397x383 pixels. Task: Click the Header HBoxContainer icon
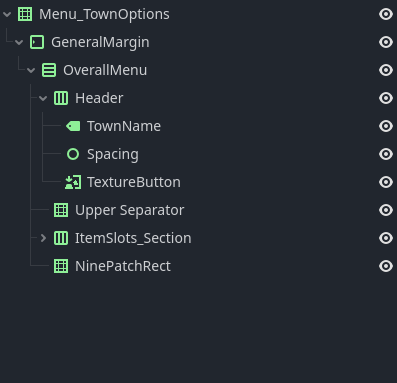(61, 98)
